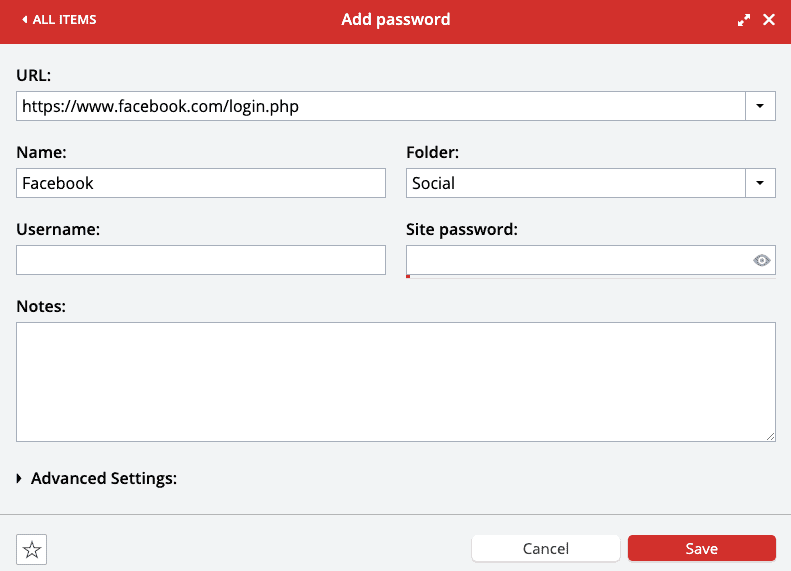Image resolution: width=791 pixels, height=571 pixels.
Task: Click the Name field containing Facebook
Action: coord(201,183)
